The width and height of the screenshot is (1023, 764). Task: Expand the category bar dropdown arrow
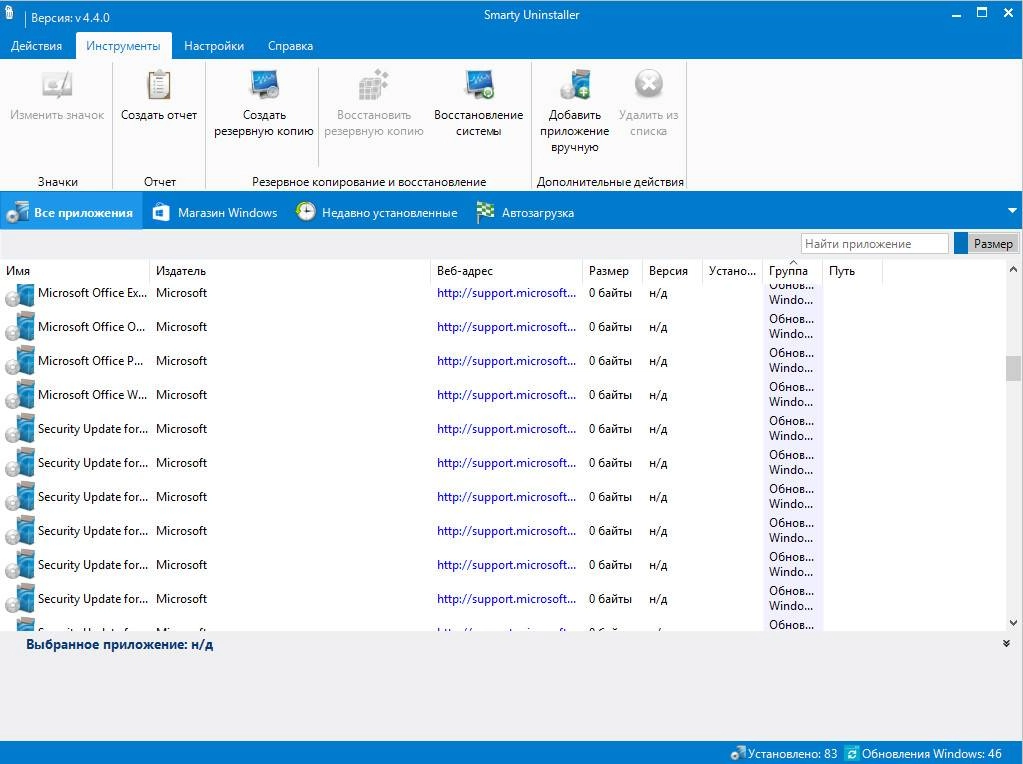pos(1012,211)
